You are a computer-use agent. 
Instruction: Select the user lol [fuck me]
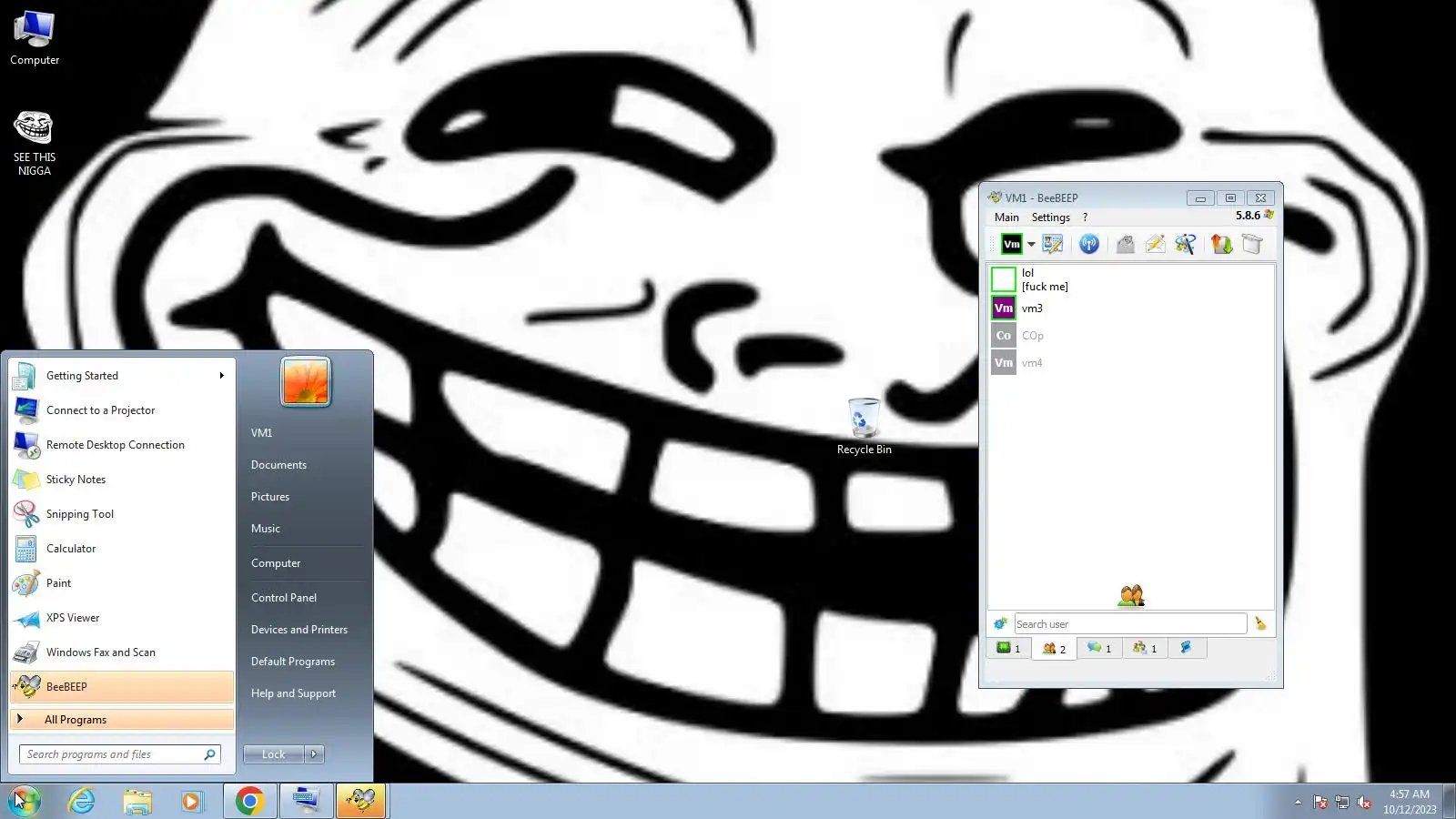pyautogui.click(x=1131, y=279)
